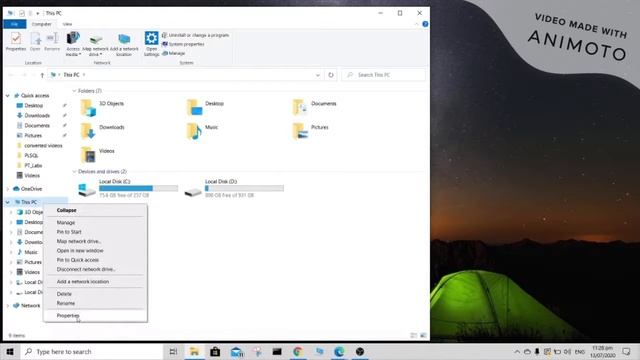Collapse the This PC tree node

(7, 202)
